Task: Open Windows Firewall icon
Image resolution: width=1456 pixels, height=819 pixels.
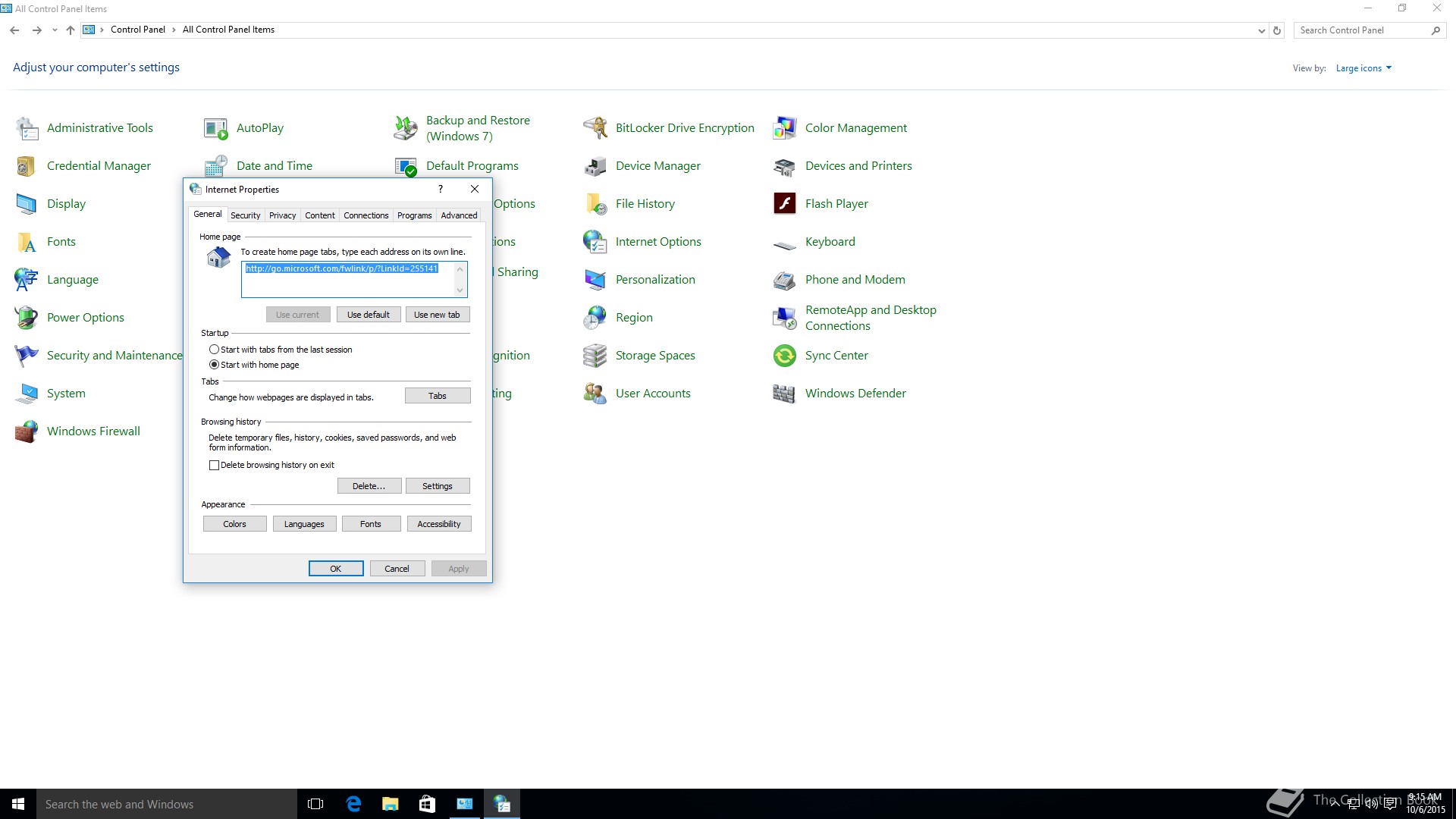Action: [27, 431]
